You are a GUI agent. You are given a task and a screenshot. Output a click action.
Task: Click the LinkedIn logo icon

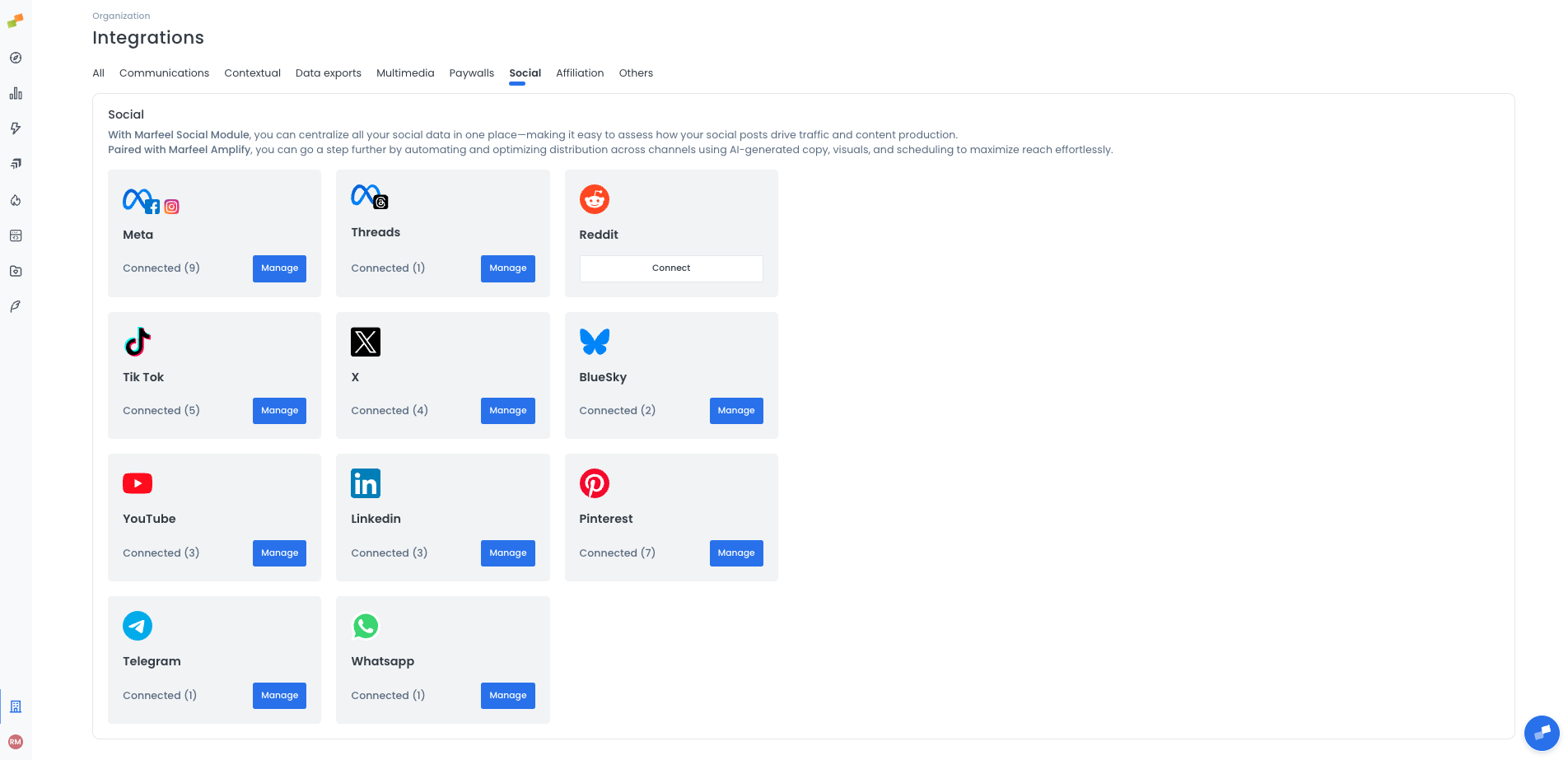[366, 483]
